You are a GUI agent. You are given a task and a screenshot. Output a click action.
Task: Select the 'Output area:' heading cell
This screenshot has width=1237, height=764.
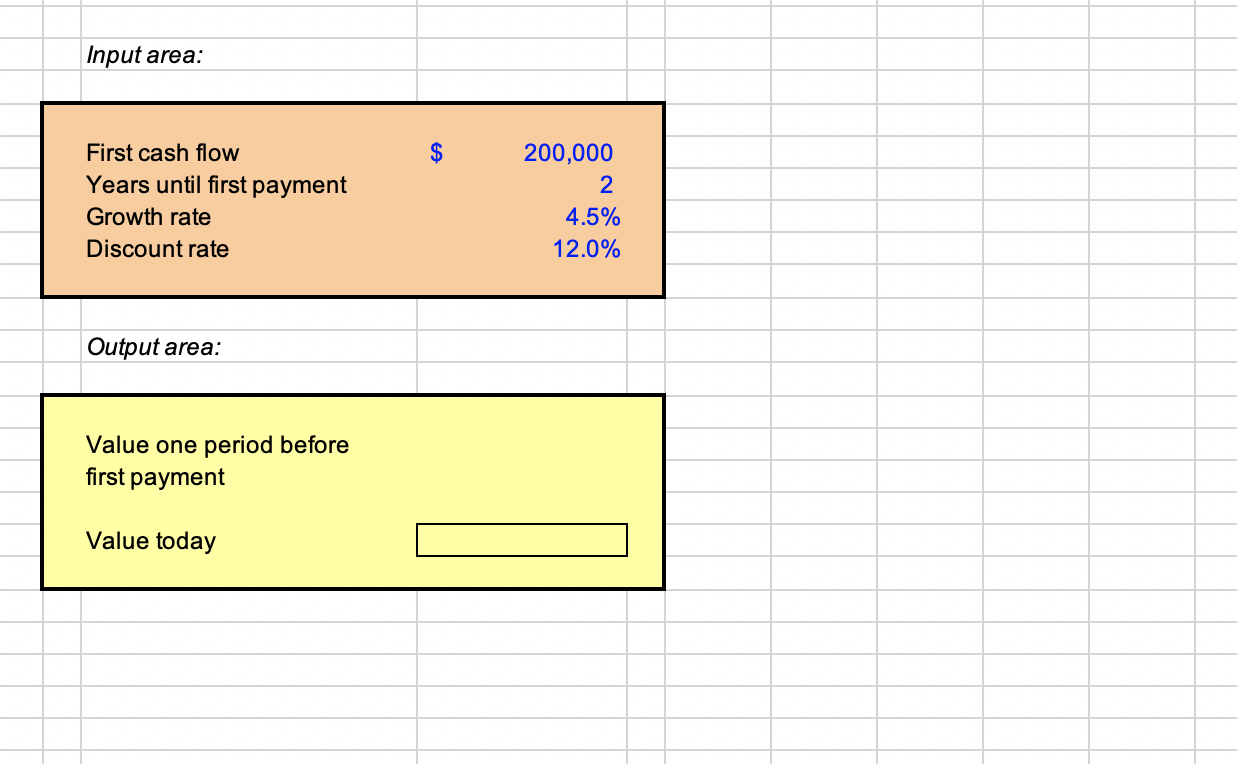pyautogui.click(x=154, y=347)
